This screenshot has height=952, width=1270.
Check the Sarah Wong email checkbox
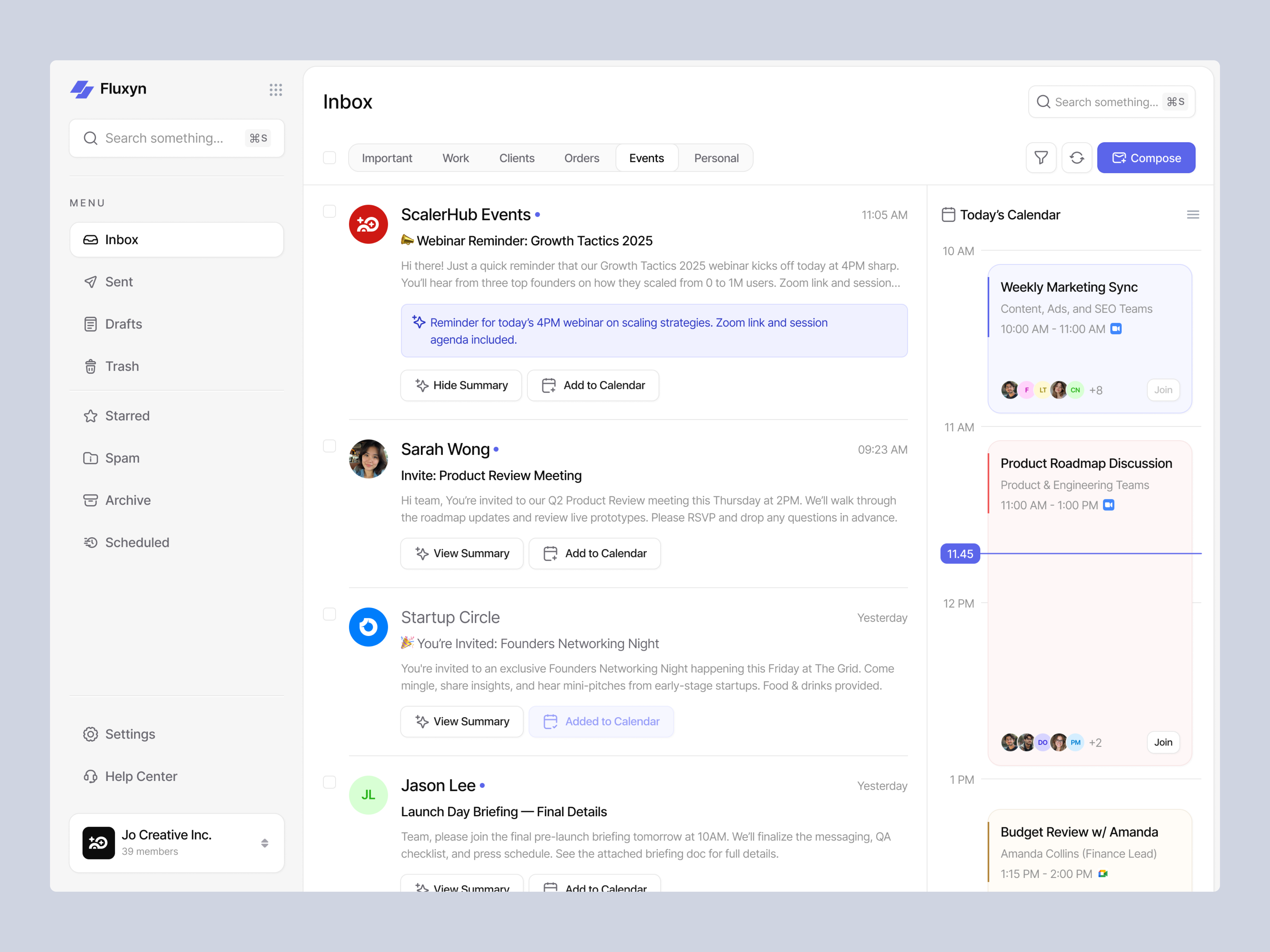pyautogui.click(x=330, y=445)
